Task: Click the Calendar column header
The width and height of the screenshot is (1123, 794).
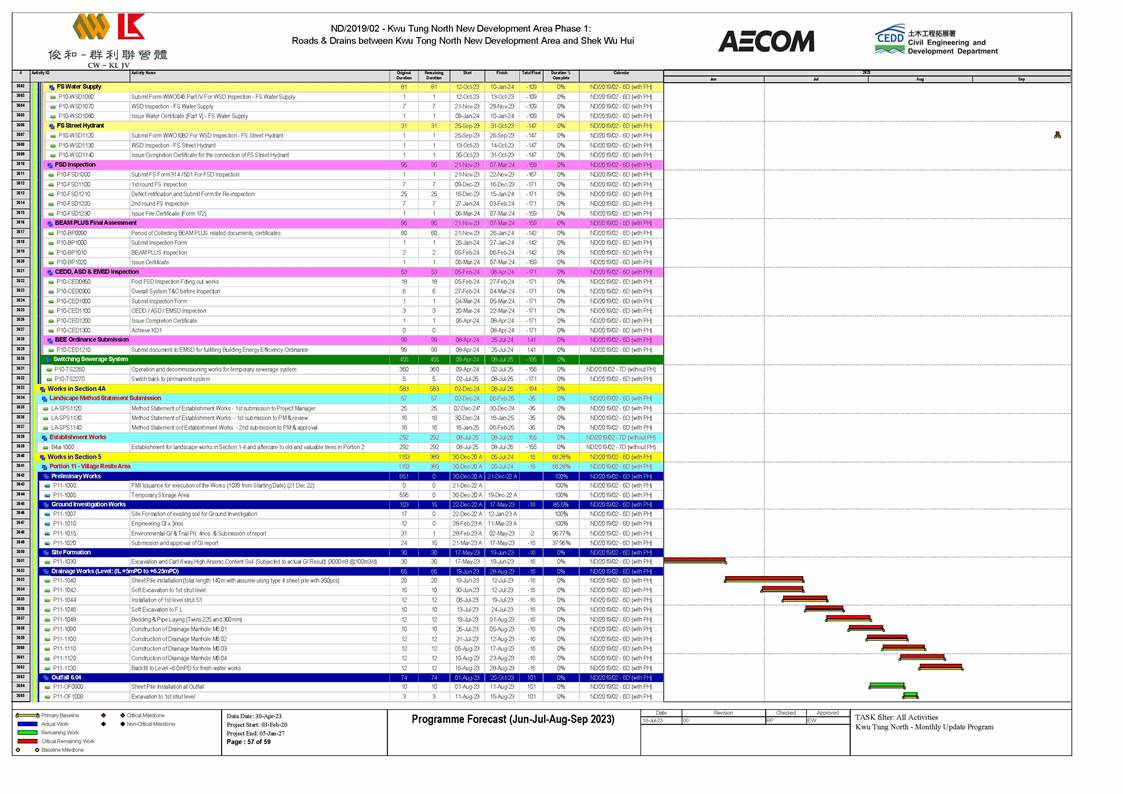Action: [x=621, y=74]
